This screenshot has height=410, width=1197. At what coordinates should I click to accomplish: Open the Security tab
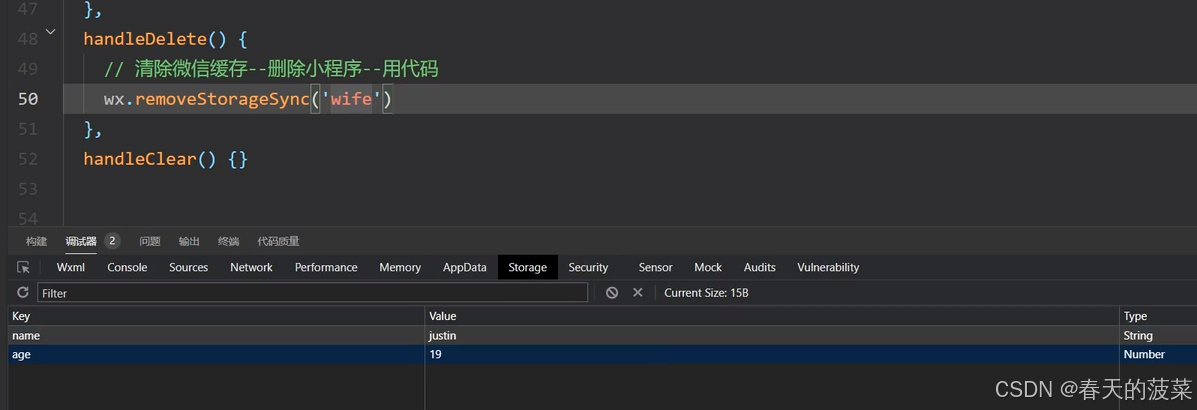588,267
